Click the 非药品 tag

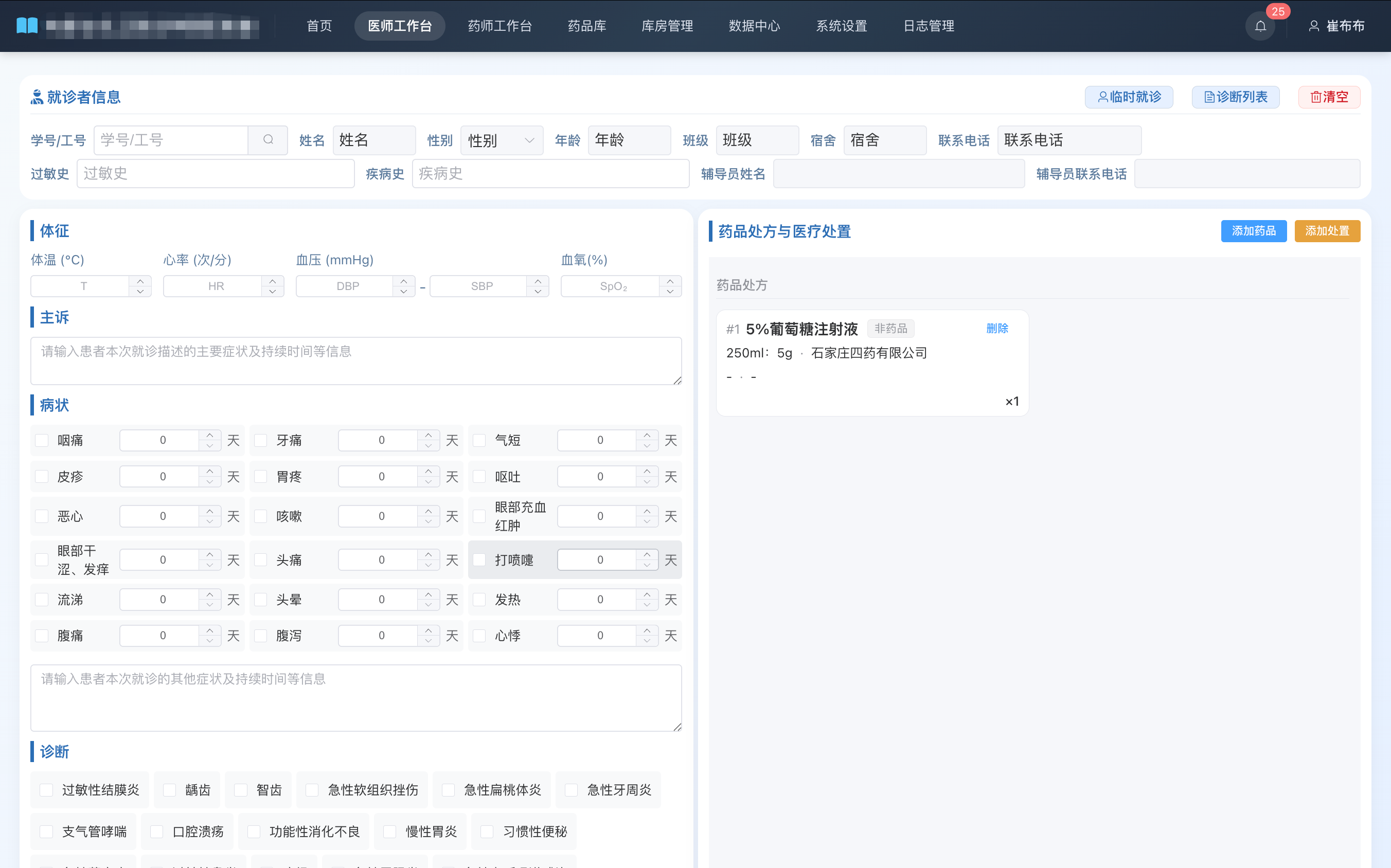click(x=891, y=329)
